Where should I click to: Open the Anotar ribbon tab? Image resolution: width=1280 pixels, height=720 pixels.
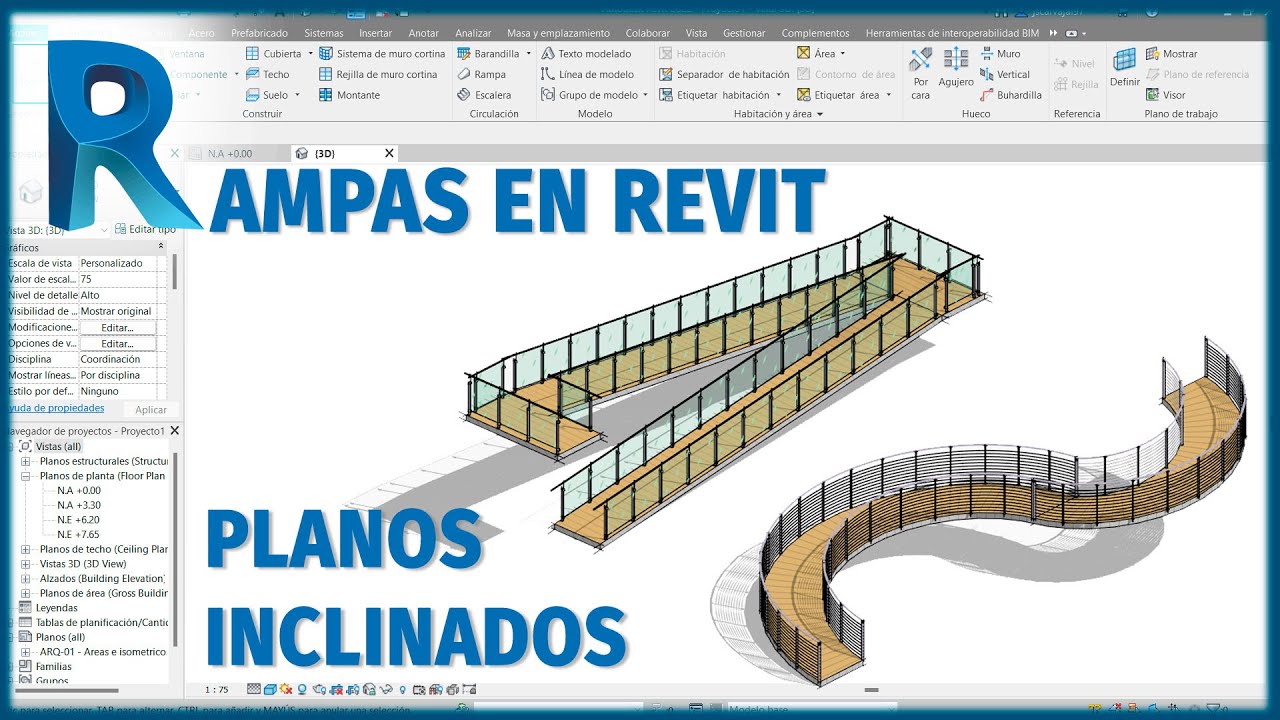click(424, 33)
